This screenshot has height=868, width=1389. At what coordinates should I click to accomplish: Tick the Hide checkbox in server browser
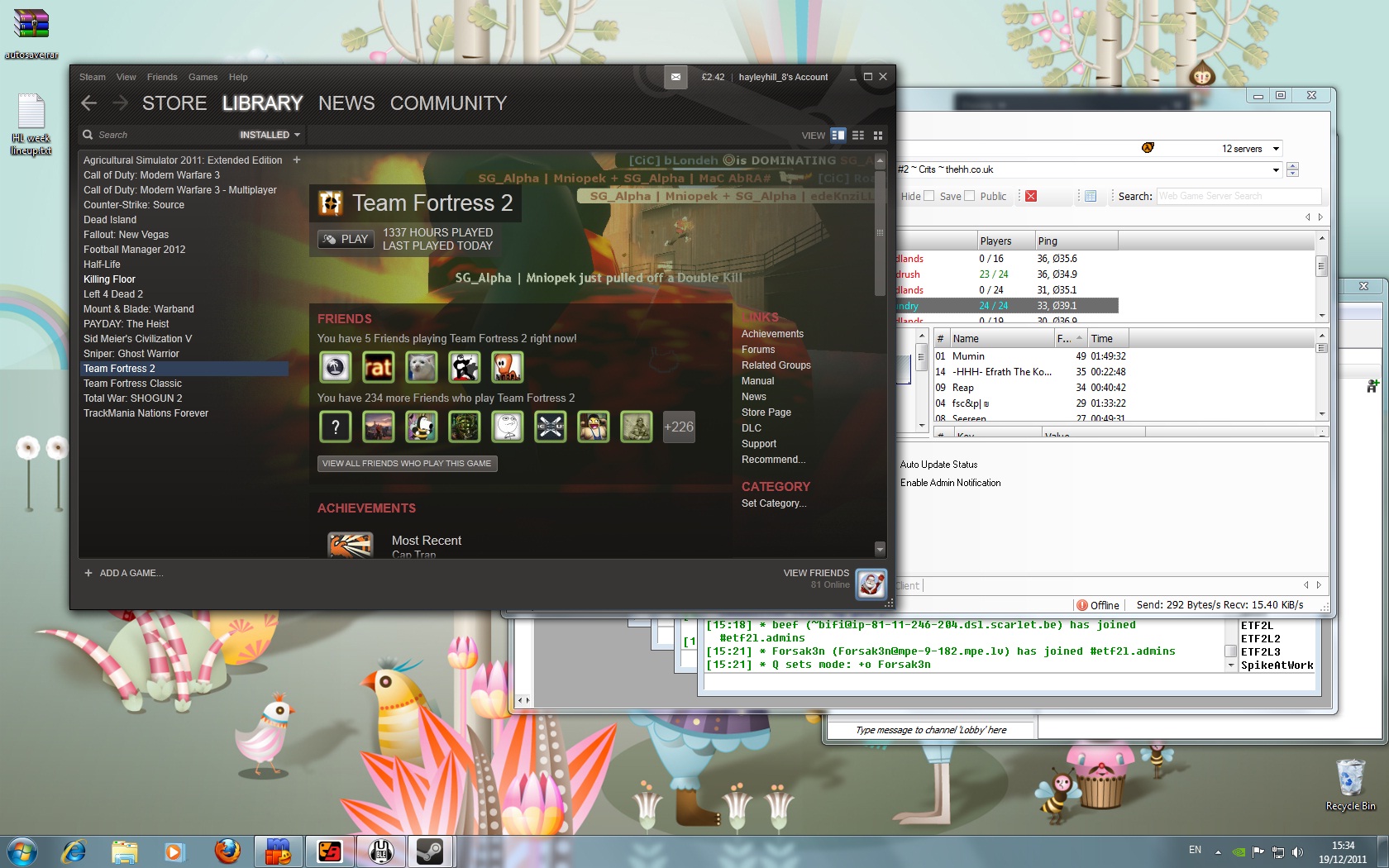click(928, 196)
